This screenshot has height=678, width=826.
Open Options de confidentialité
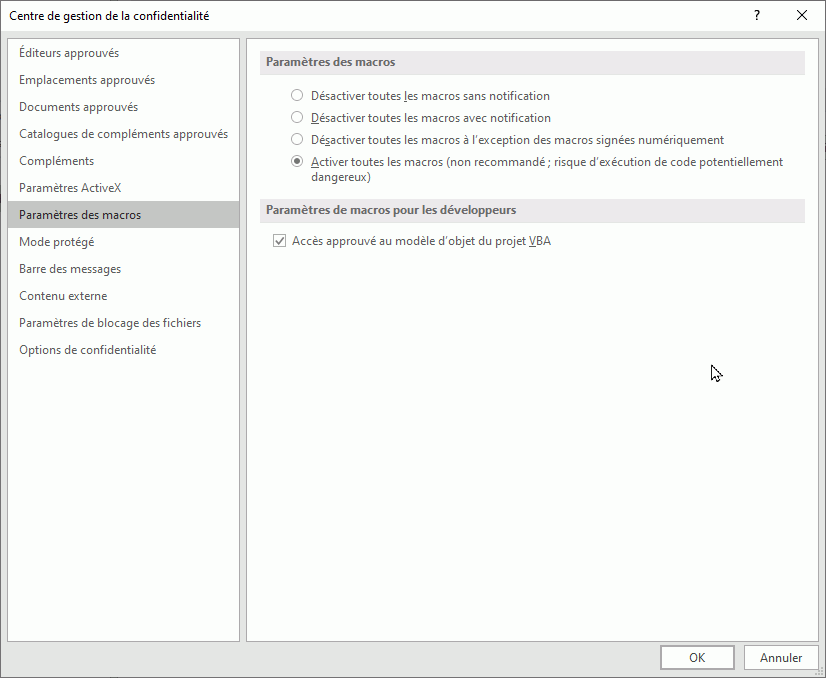(123, 350)
